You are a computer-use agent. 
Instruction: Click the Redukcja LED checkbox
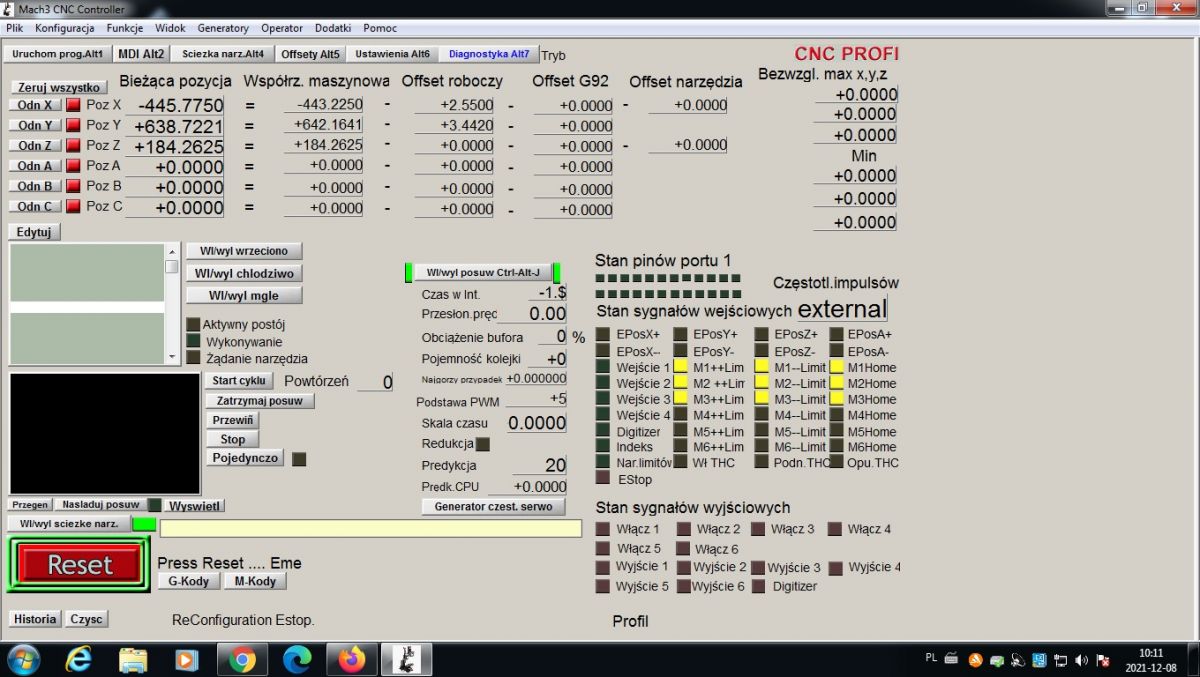[483, 444]
